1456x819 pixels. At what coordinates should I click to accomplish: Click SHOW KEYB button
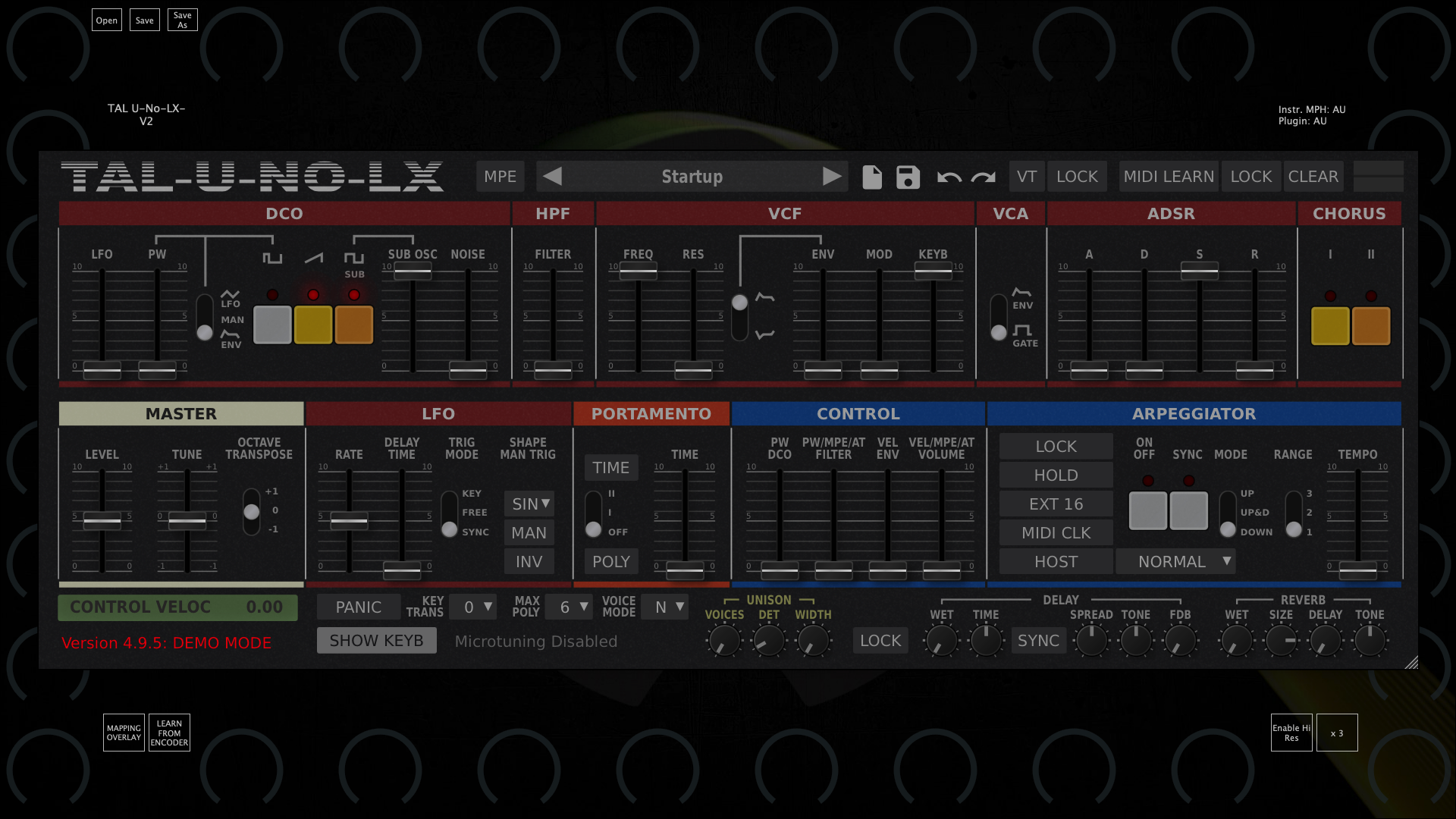point(376,641)
